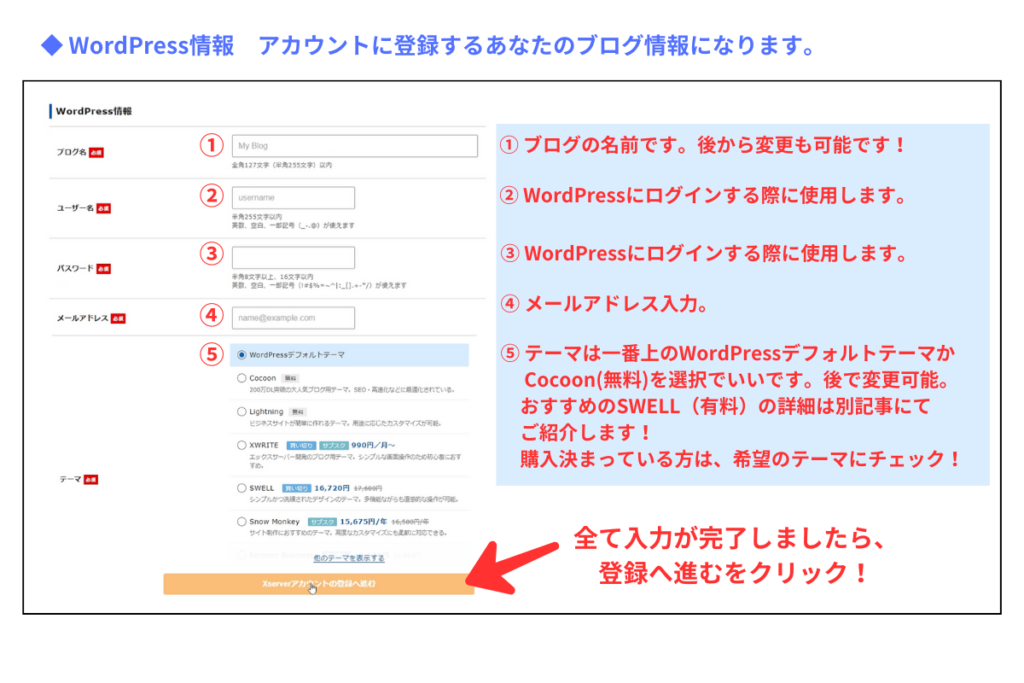This screenshot has height=683, width=1024.
Task: Click the Cocoon theme description text
Action: [352, 390]
